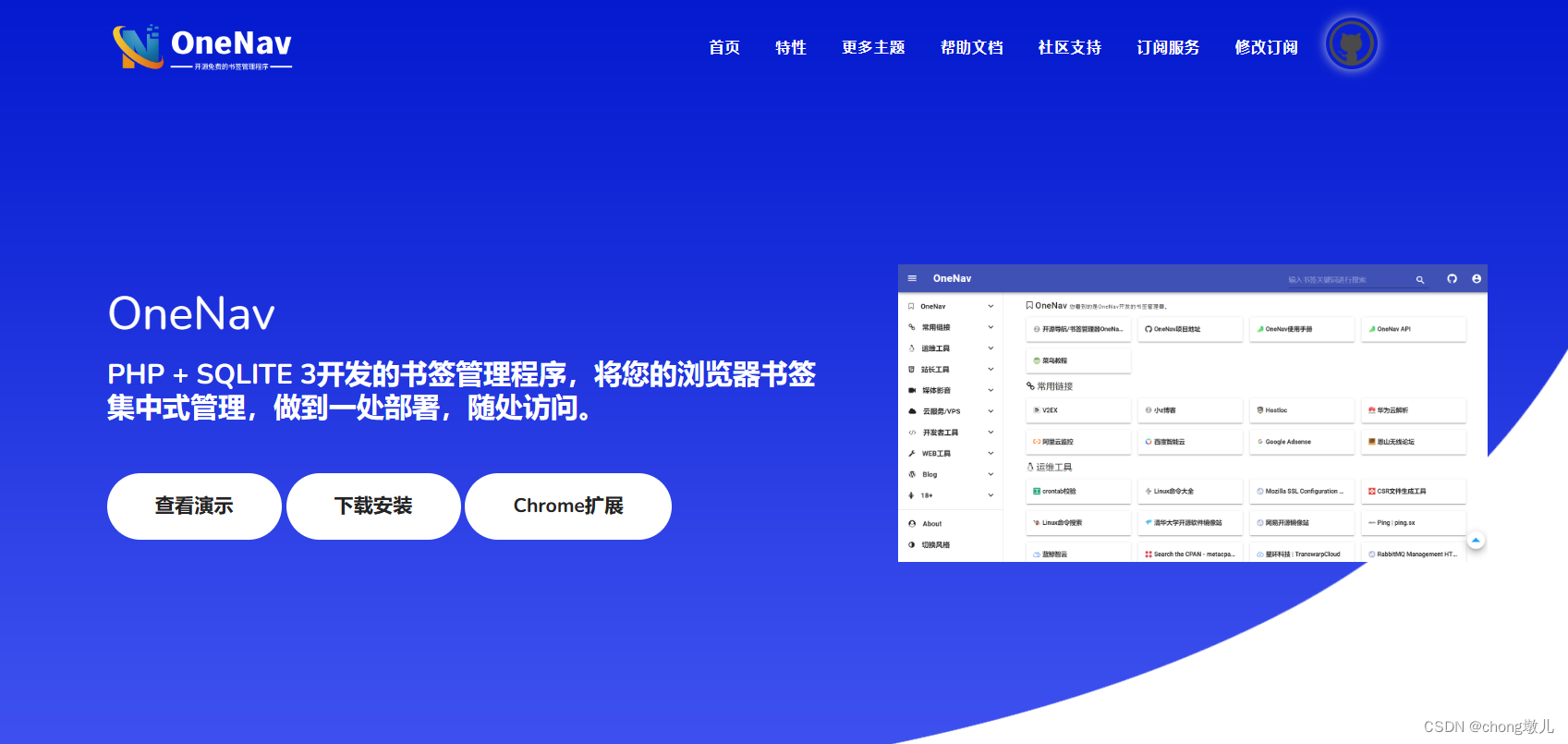The image size is (1568, 744).
Task: Click the penguin icon of the 运维工具 section heading
Action: pyautogui.click(x=1030, y=467)
